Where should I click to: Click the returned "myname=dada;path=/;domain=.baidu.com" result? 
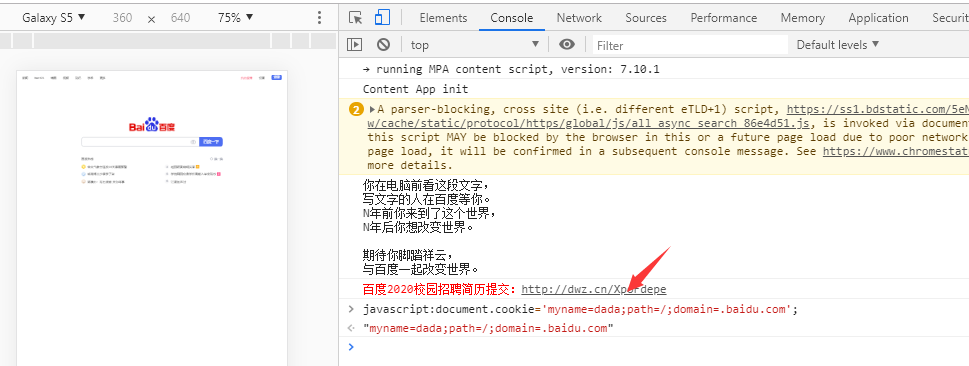pos(488,328)
